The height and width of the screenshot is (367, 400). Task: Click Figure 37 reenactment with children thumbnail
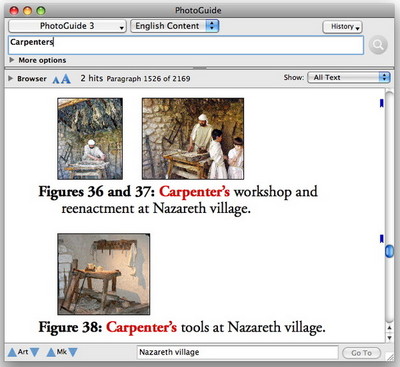tap(193, 139)
